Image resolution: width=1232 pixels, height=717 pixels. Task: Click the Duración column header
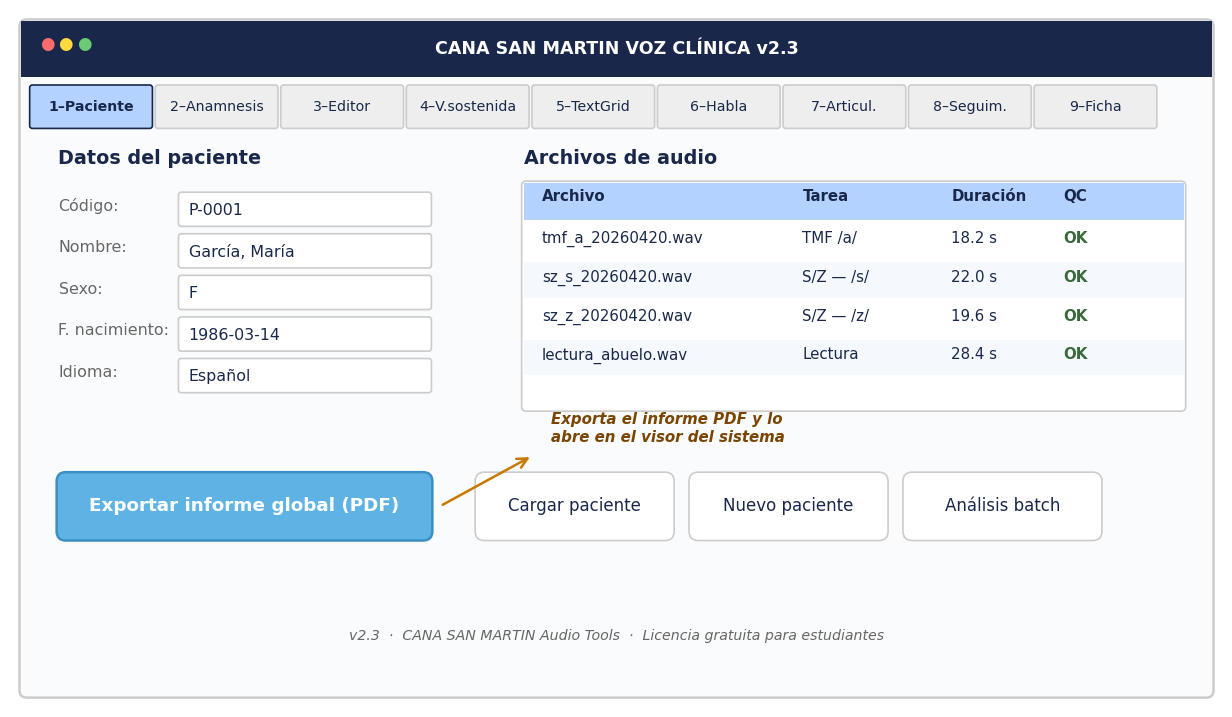pyautogui.click(x=988, y=197)
